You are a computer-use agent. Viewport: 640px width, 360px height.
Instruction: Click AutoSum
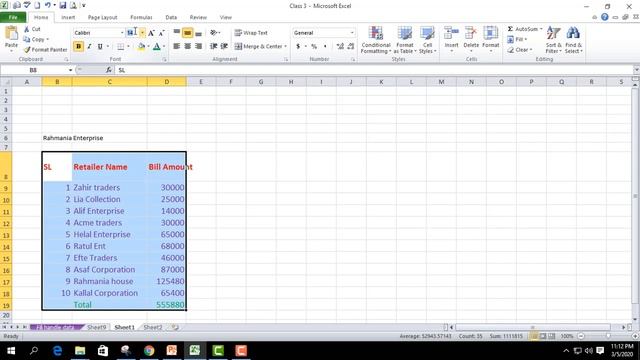(523, 29)
